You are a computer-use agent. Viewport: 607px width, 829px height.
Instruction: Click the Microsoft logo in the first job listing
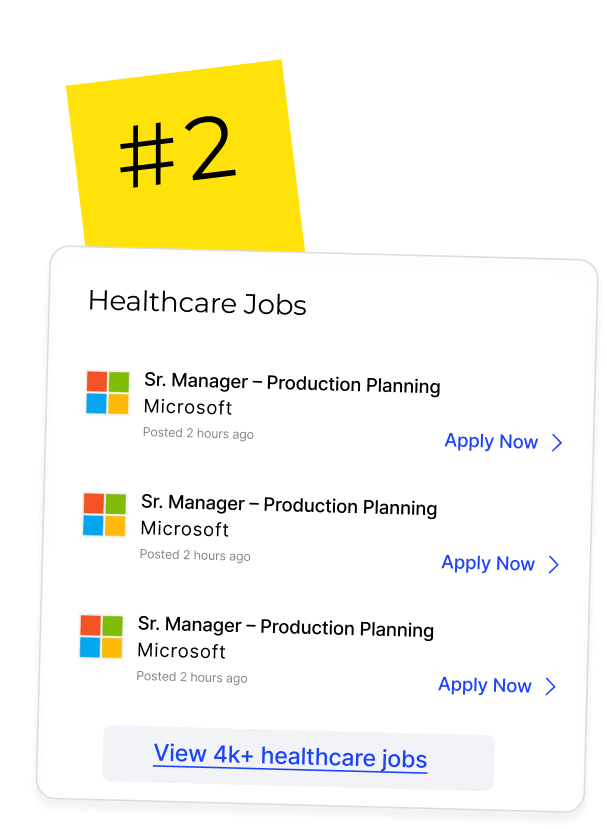[x=107, y=392]
